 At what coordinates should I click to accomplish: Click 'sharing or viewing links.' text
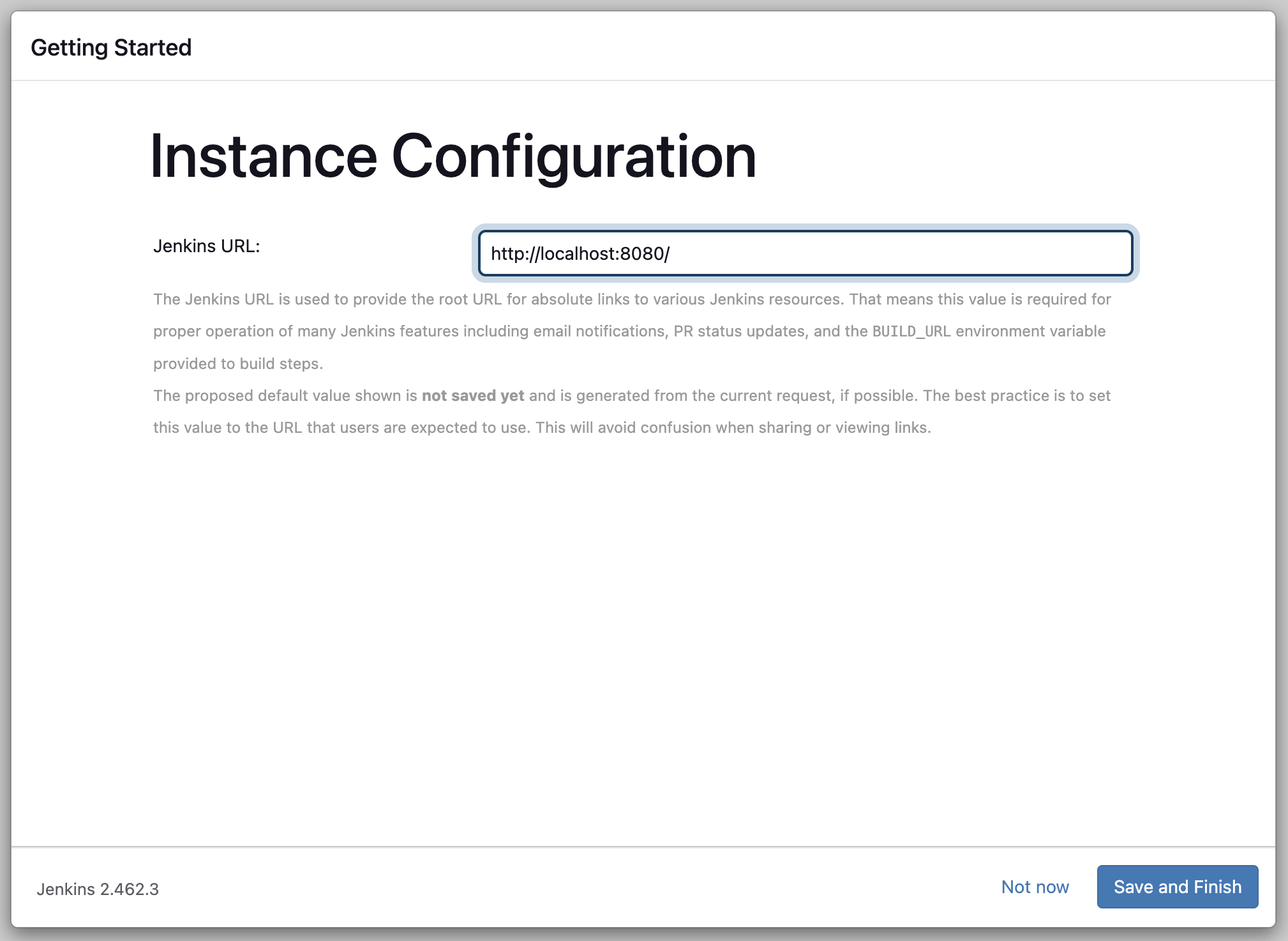click(844, 428)
